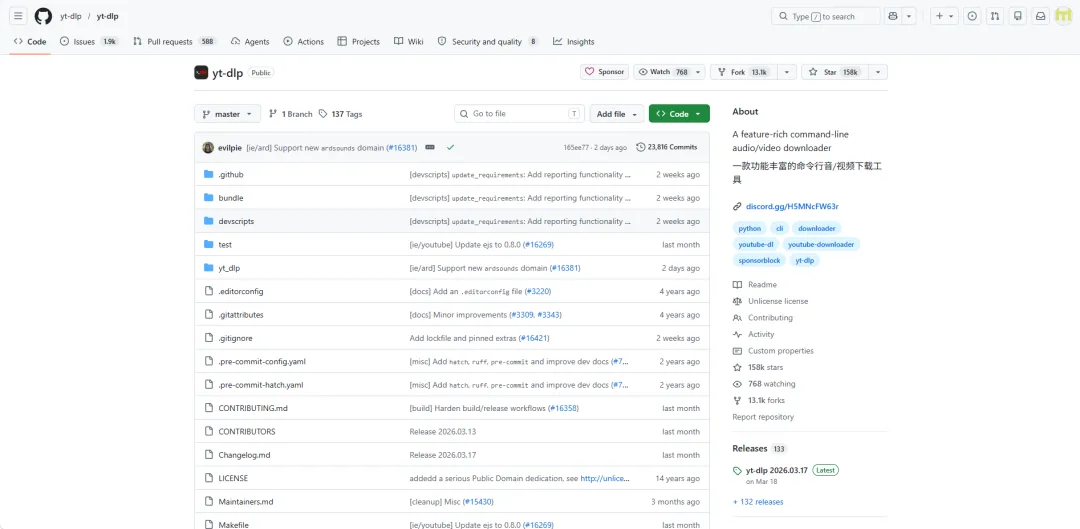Image resolution: width=1080 pixels, height=529 pixels.
Task: View the 137 Tags link
Action: (x=340, y=114)
